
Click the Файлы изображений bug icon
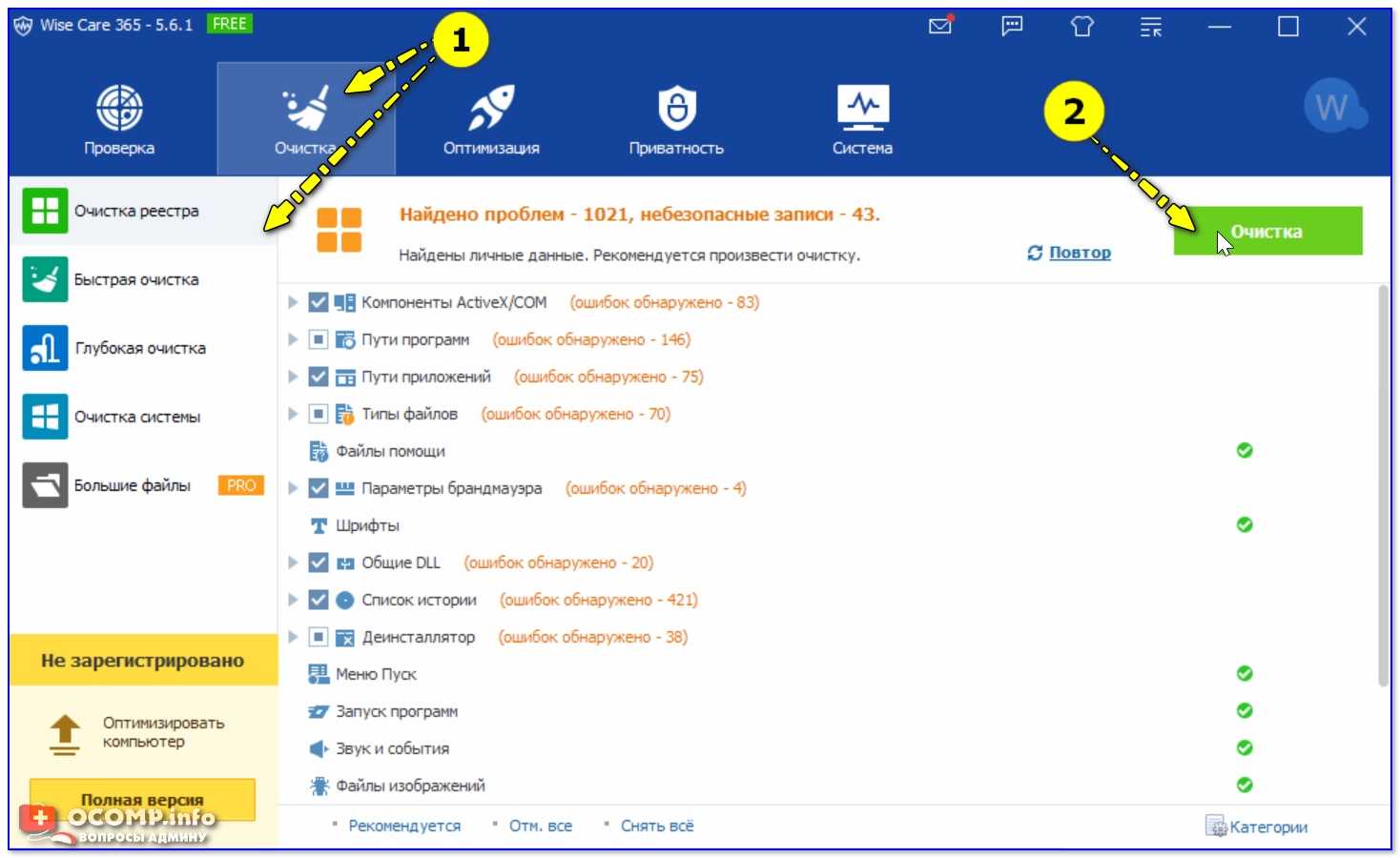(319, 786)
